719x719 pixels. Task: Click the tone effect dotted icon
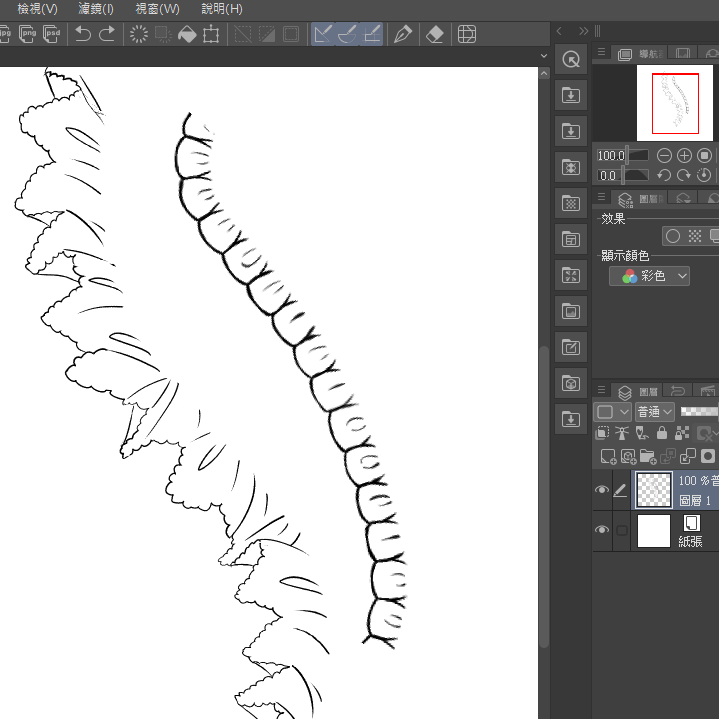tap(695, 236)
